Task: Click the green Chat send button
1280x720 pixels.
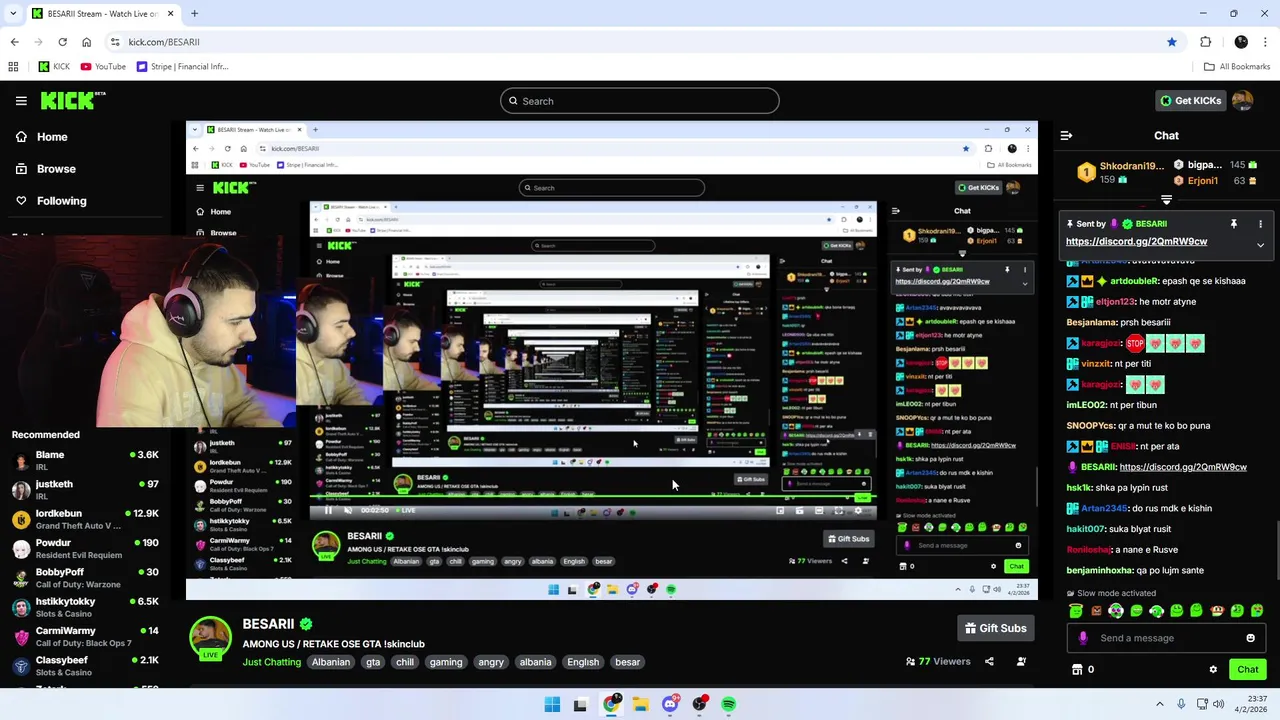Action: (x=1247, y=669)
